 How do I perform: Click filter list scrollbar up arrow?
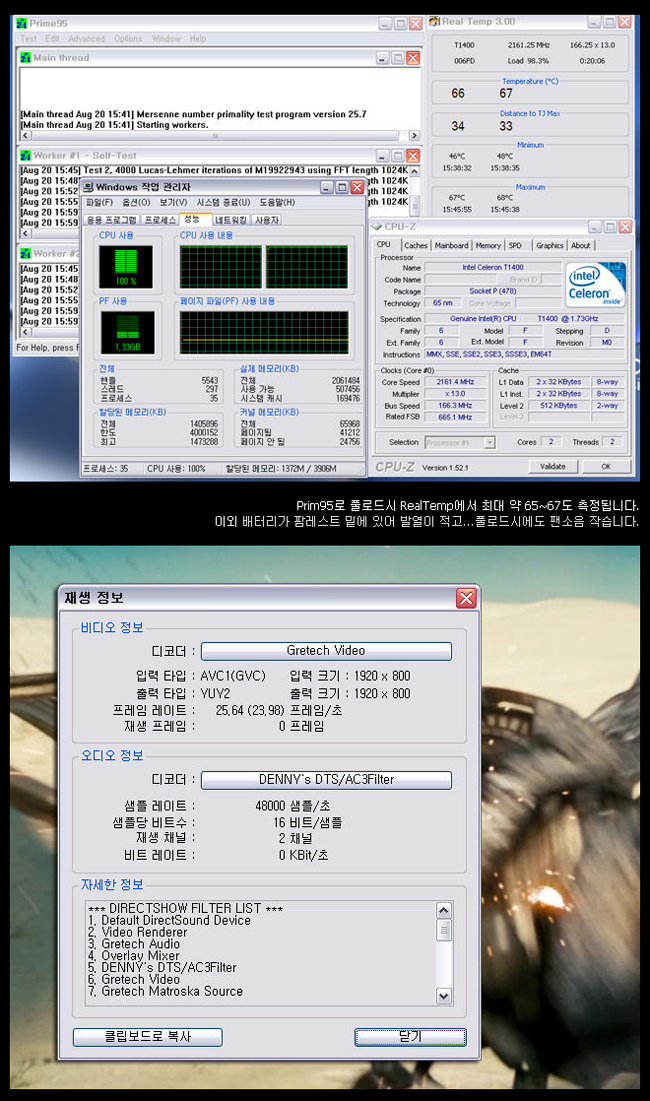coord(444,910)
